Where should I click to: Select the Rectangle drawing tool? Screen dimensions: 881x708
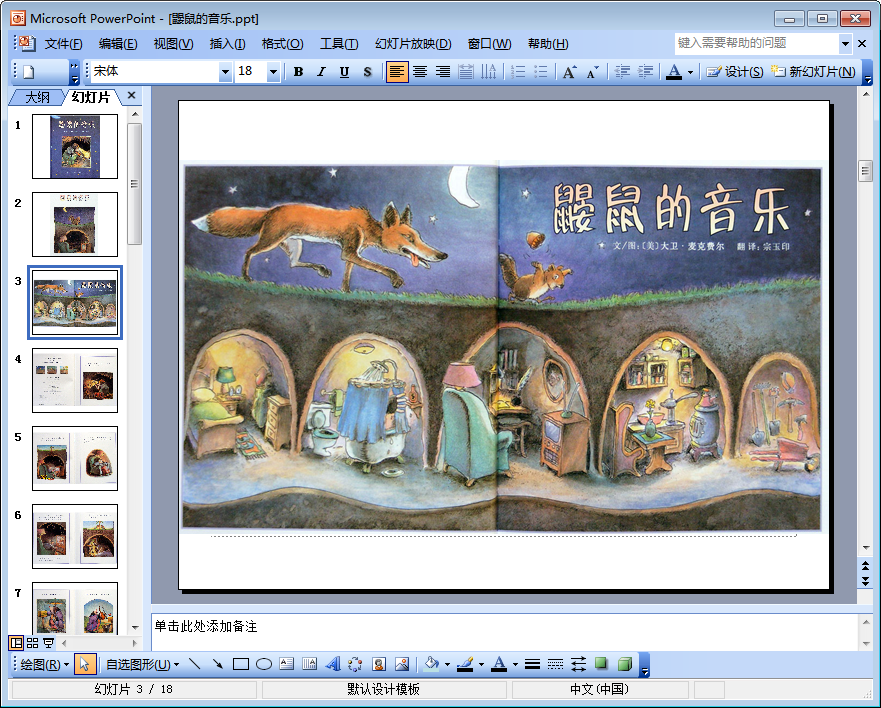point(241,665)
